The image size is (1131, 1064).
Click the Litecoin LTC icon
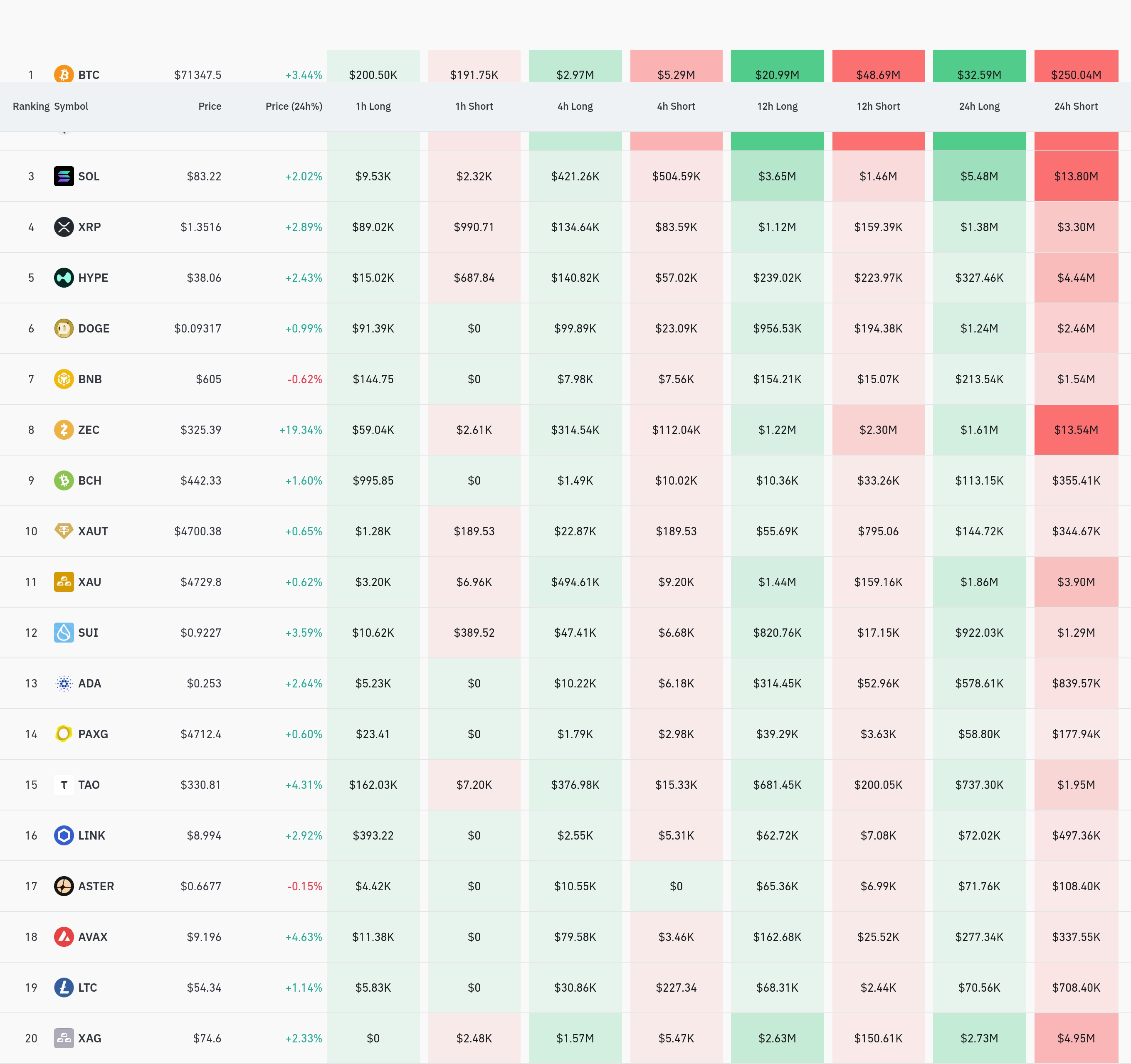pyautogui.click(x=64, y=987)
